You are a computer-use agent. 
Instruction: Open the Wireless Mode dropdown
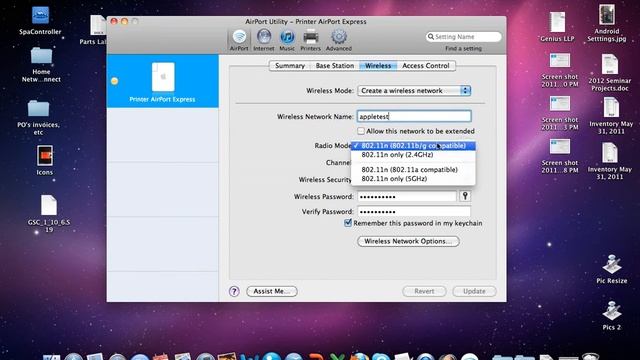point(414,91)
